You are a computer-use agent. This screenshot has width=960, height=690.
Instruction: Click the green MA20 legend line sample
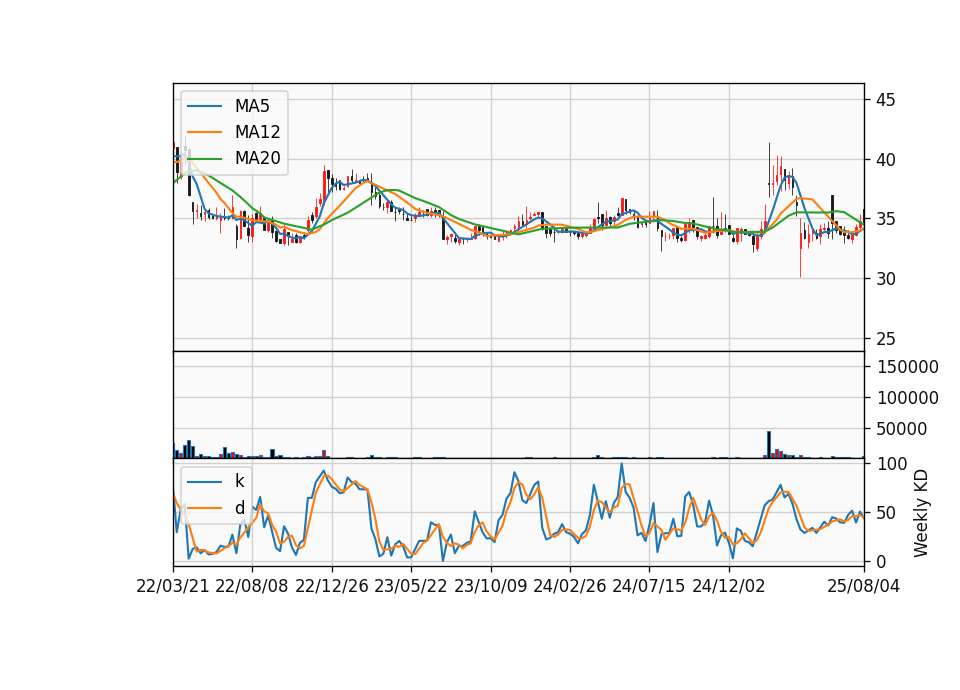[204, 159]
